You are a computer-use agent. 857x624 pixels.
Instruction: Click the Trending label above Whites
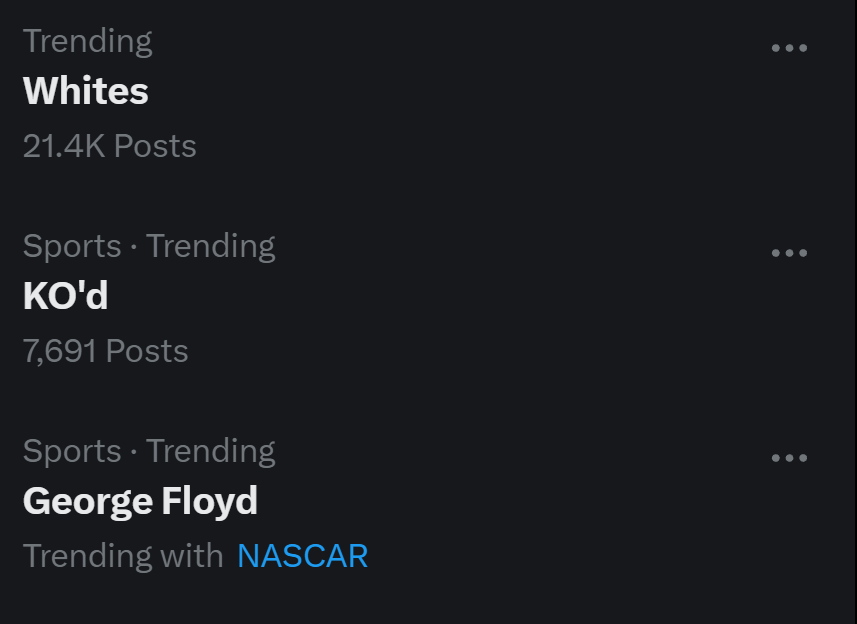[x=87, y=41]
